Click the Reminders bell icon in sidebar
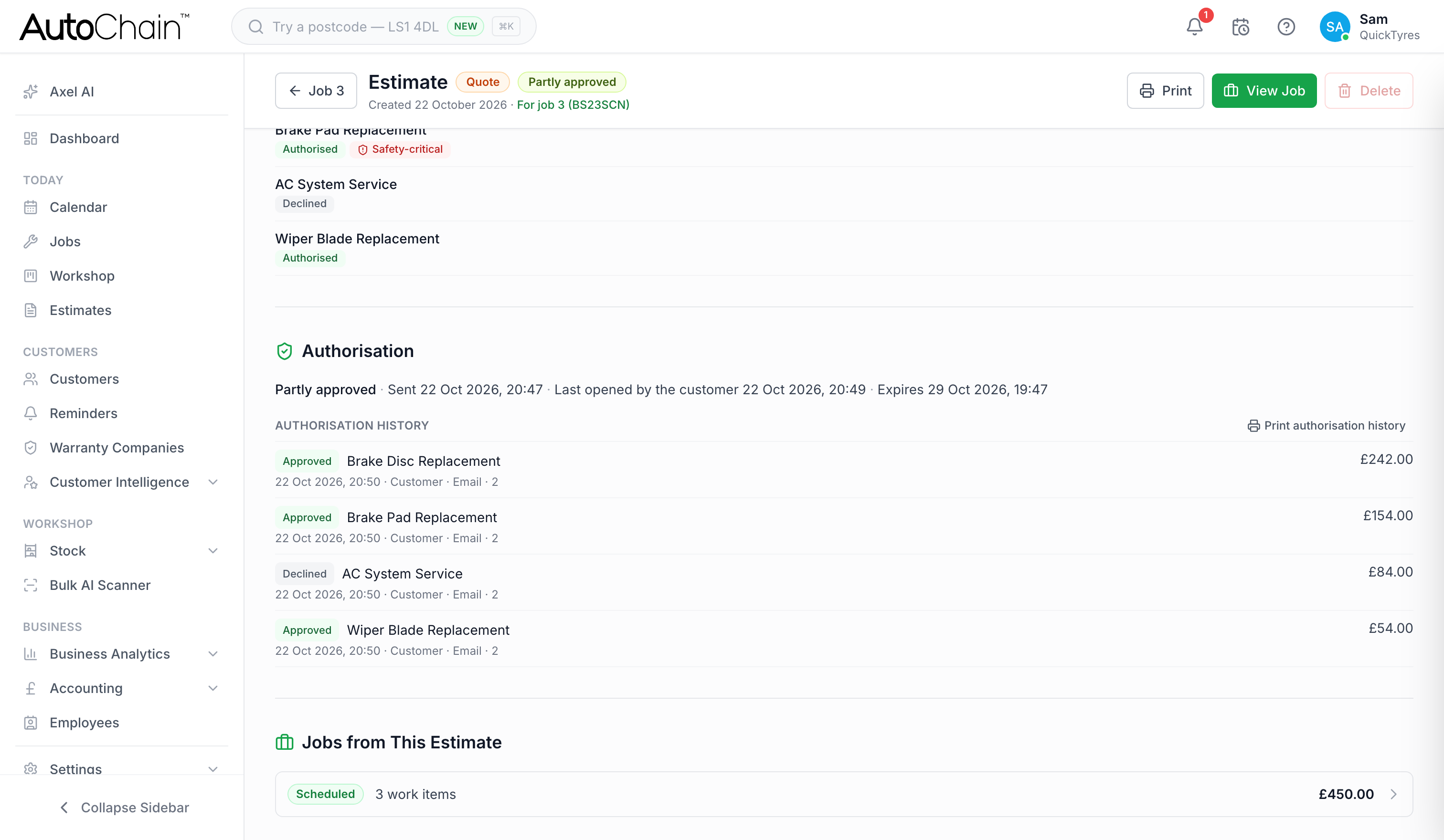The height and width of the screenshot is (840, 1444). [31, 413]
